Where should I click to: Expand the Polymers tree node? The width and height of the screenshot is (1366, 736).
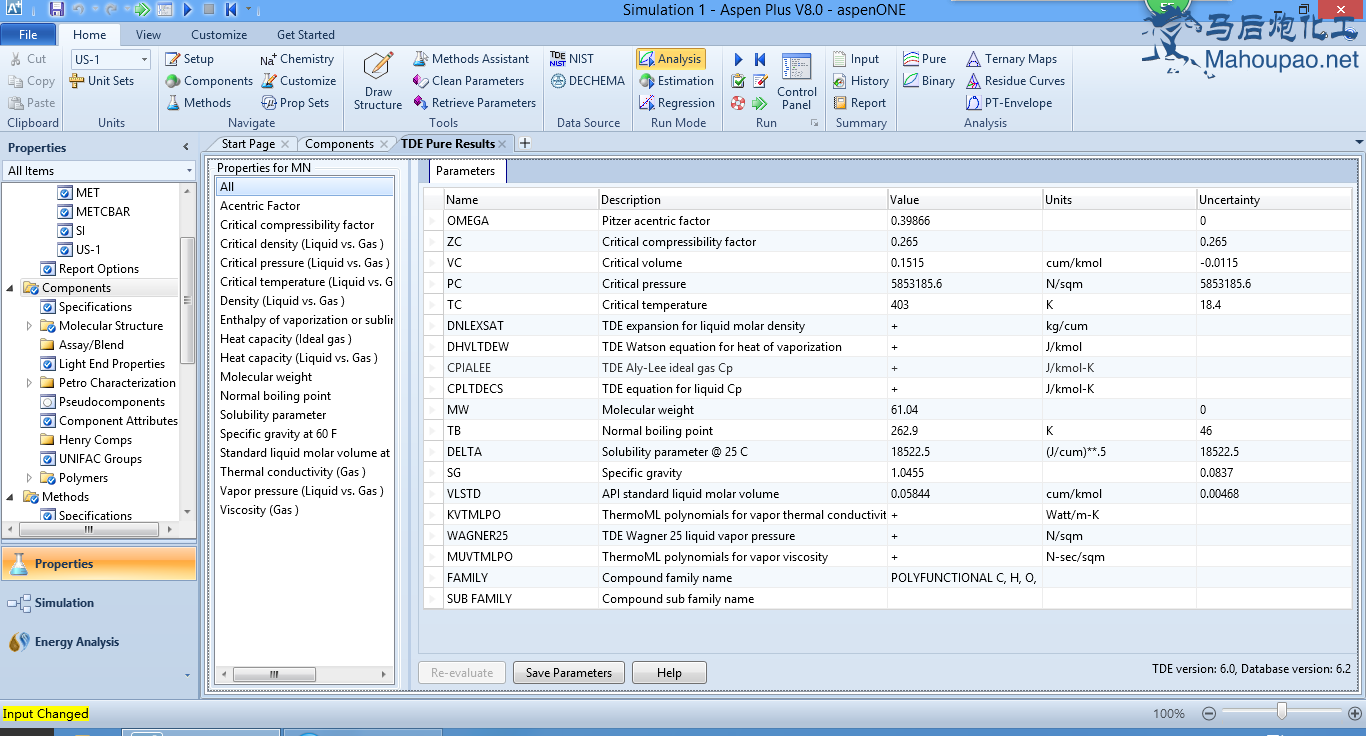coord(30,478)
